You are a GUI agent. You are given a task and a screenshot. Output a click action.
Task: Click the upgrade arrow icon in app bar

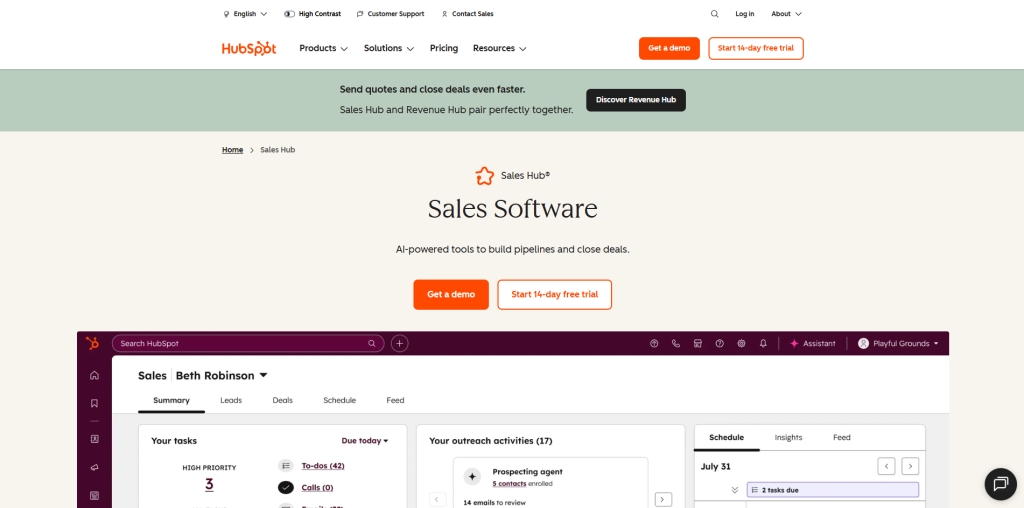coord(654,343)
